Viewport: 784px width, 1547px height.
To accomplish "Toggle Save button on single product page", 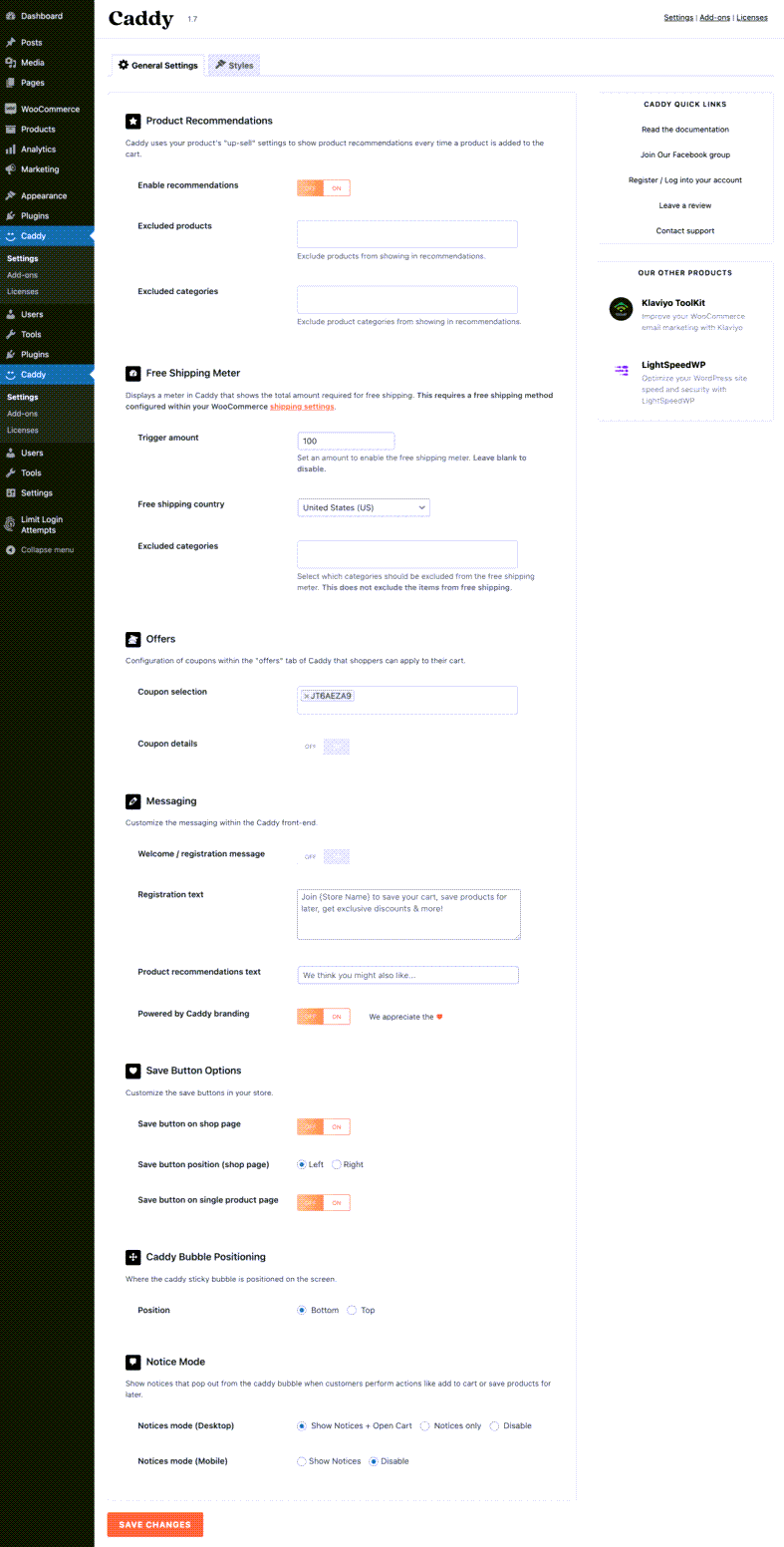I will (x=324, y=1203).
